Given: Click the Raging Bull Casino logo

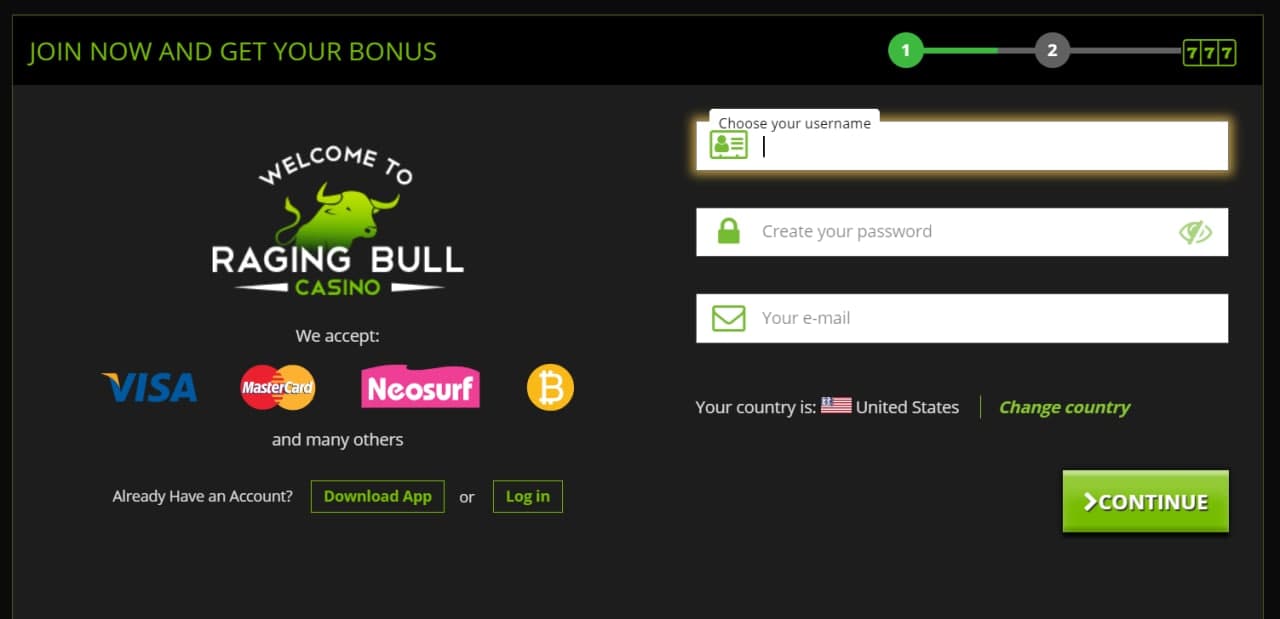Looking at the screenshot, I should point(337,222).
